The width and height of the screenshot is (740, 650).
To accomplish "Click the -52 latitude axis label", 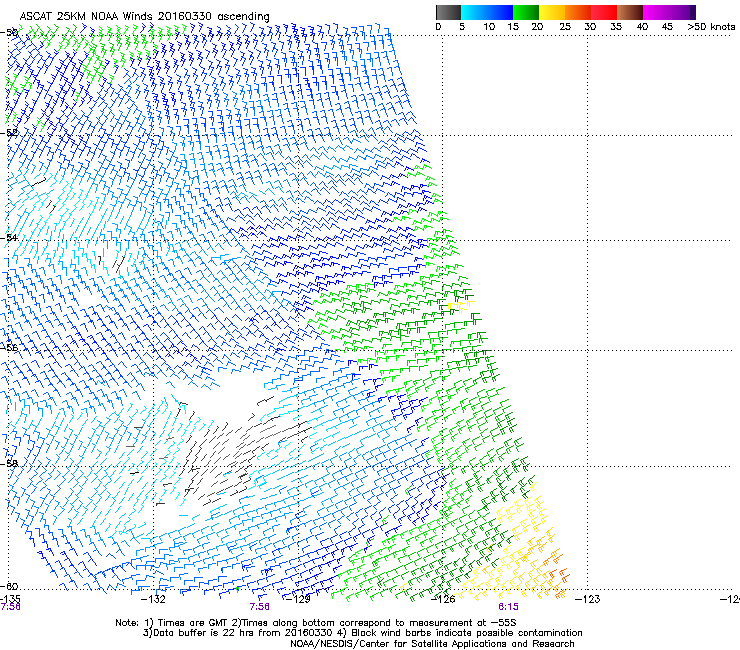I will [x=9, y=133].
